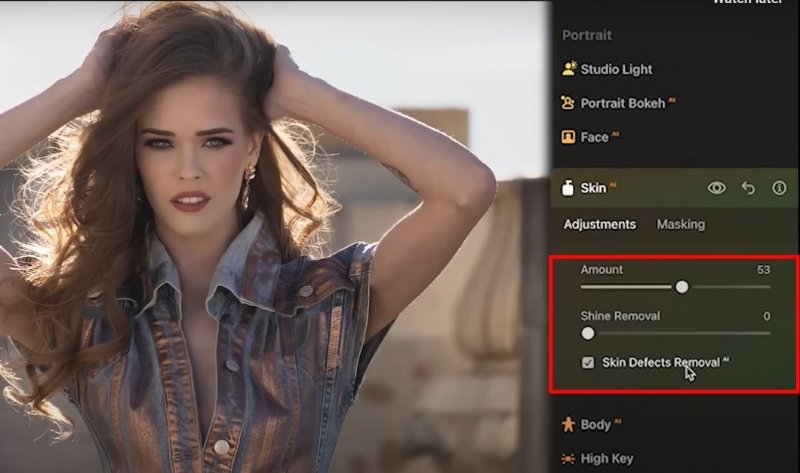Click the Portrait section heading
800x473 pixels.
tap(587, 35)
